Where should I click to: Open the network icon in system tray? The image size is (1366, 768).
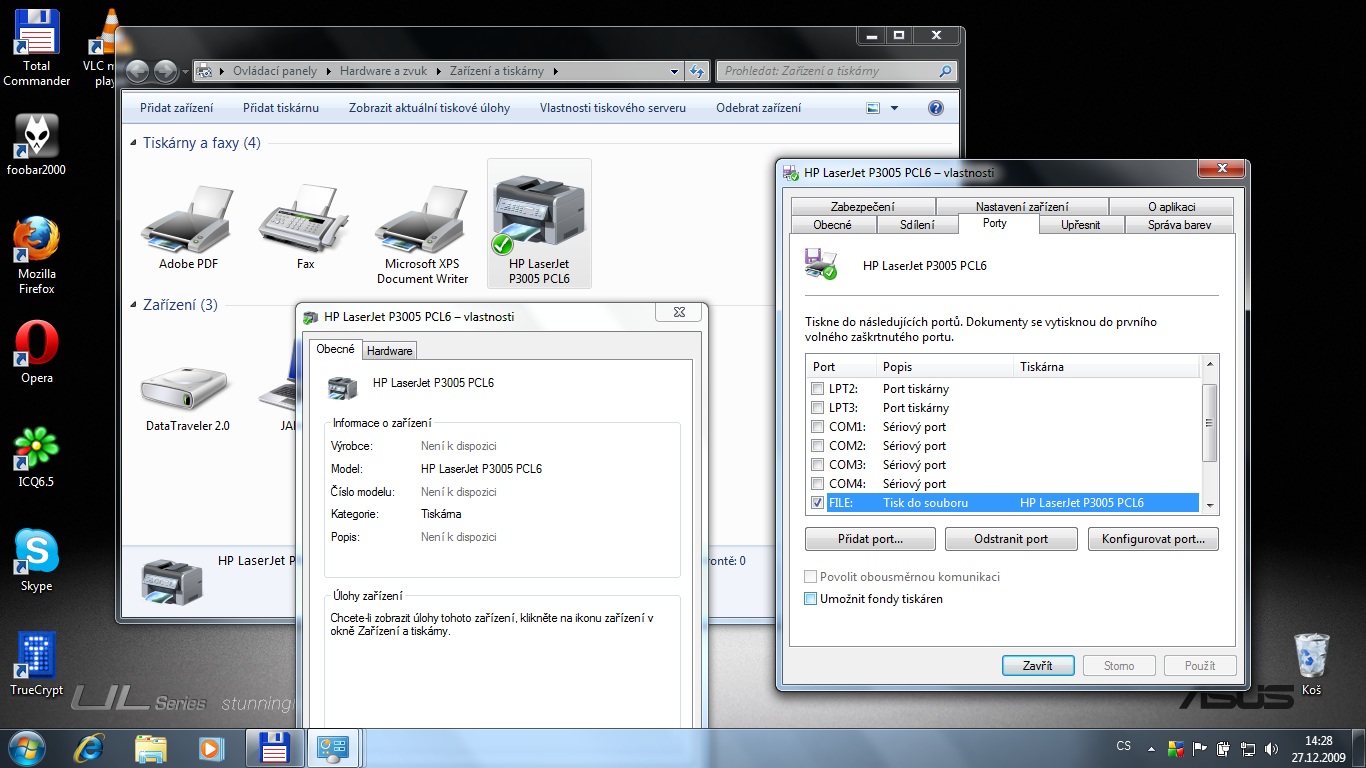pyautogui.click(x=1247, y=748)
